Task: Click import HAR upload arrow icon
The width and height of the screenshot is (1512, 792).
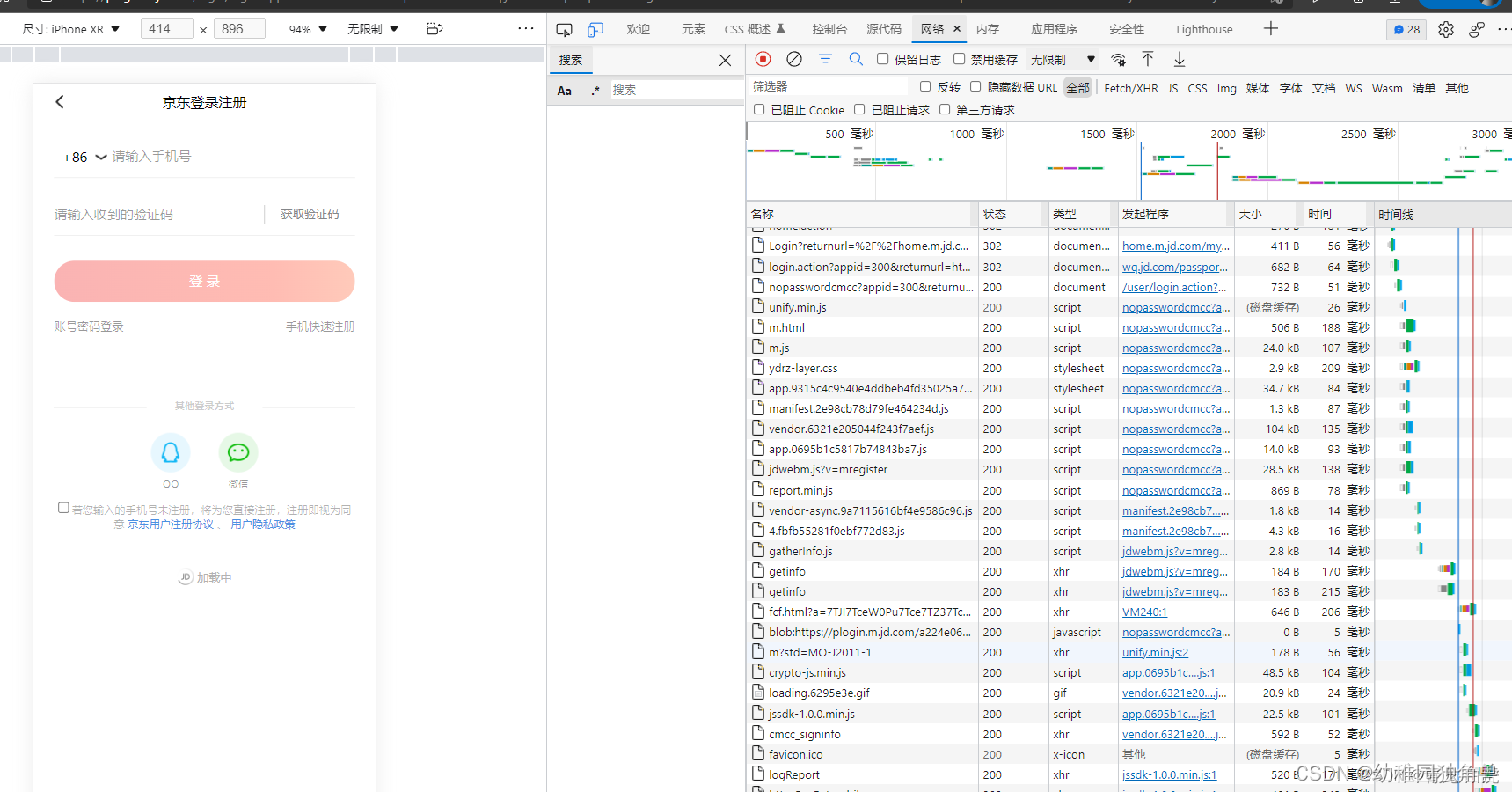Action: pyautogui.click(x=1148, y=59)
